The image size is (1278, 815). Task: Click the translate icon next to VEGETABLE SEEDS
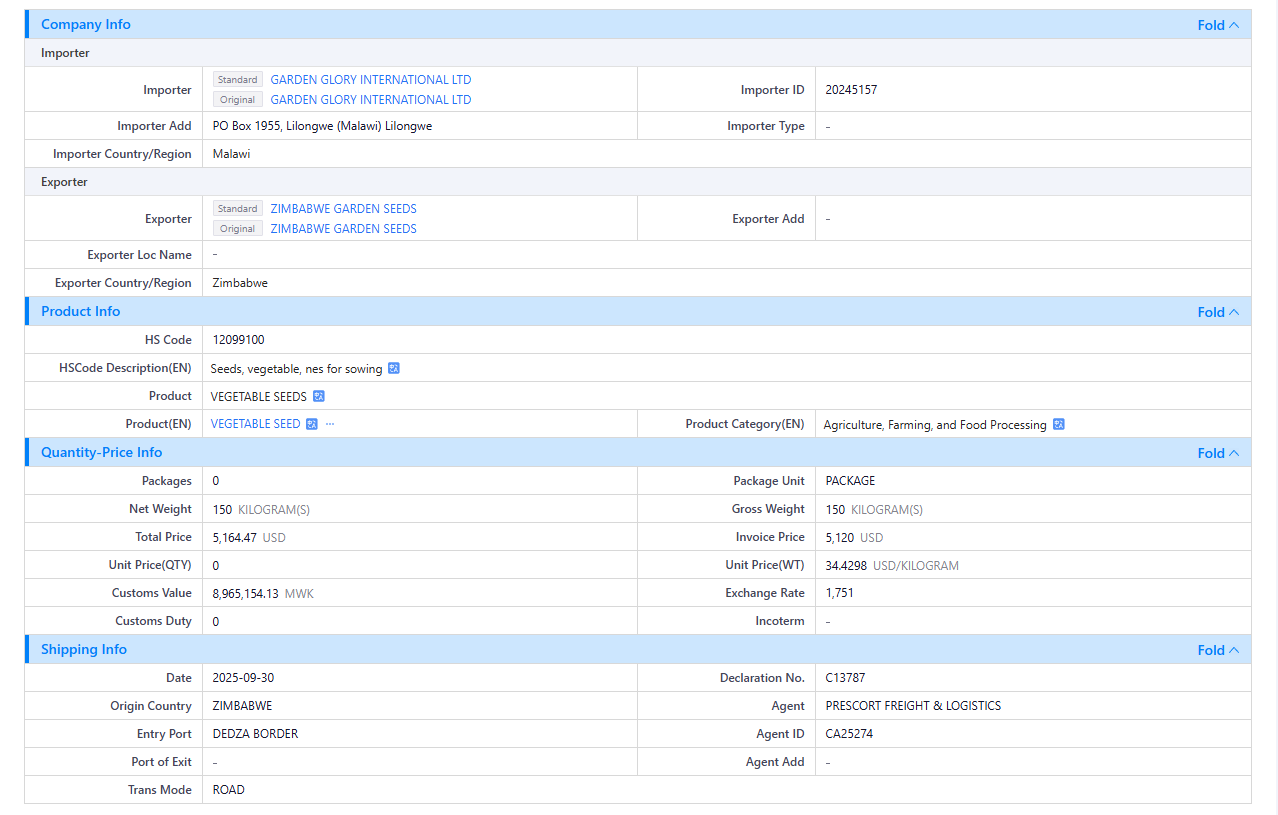(x=319, y=396)
